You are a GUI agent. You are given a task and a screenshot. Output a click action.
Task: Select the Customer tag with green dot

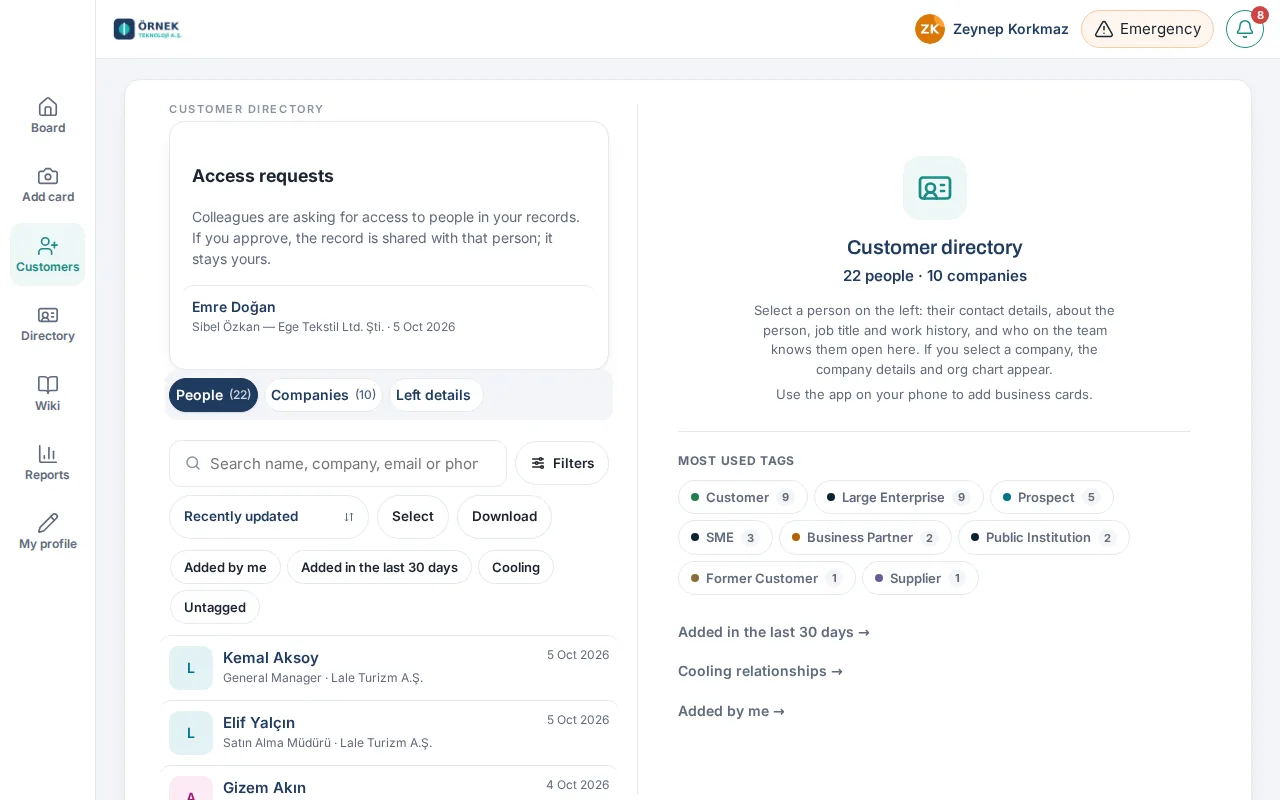tap(743, 497)
